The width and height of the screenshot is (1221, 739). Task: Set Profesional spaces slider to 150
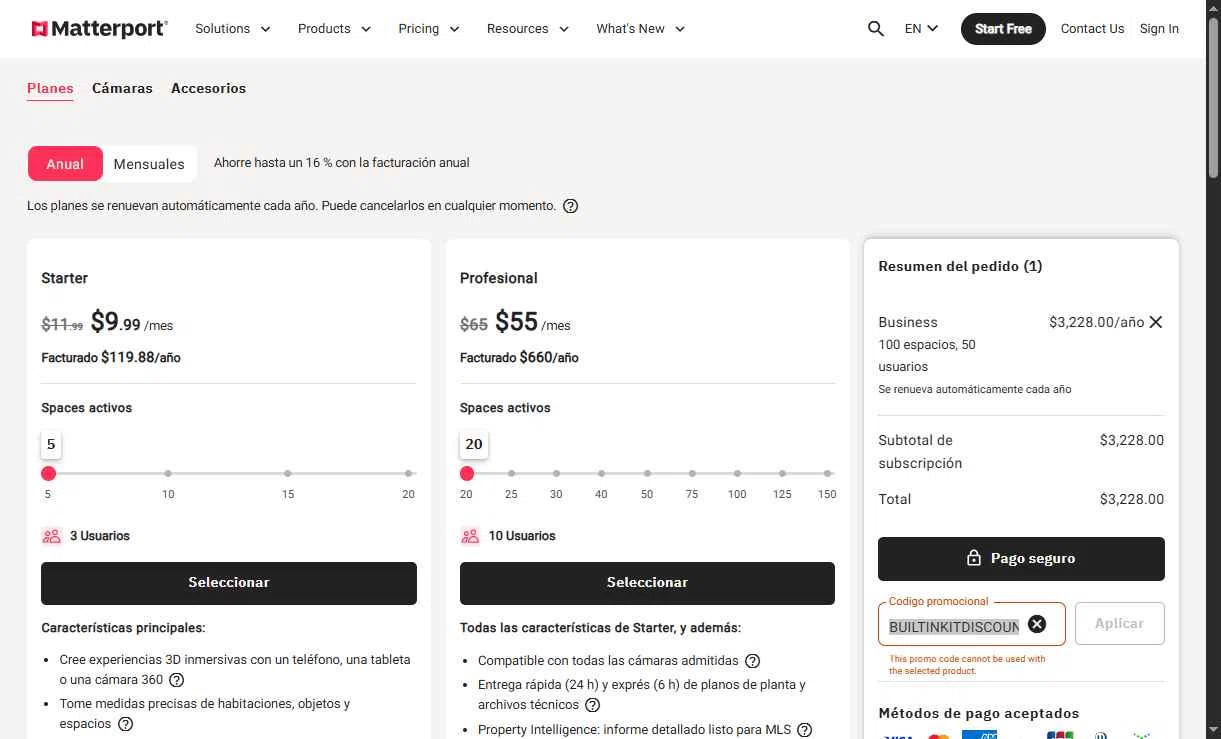coord(827,473)
